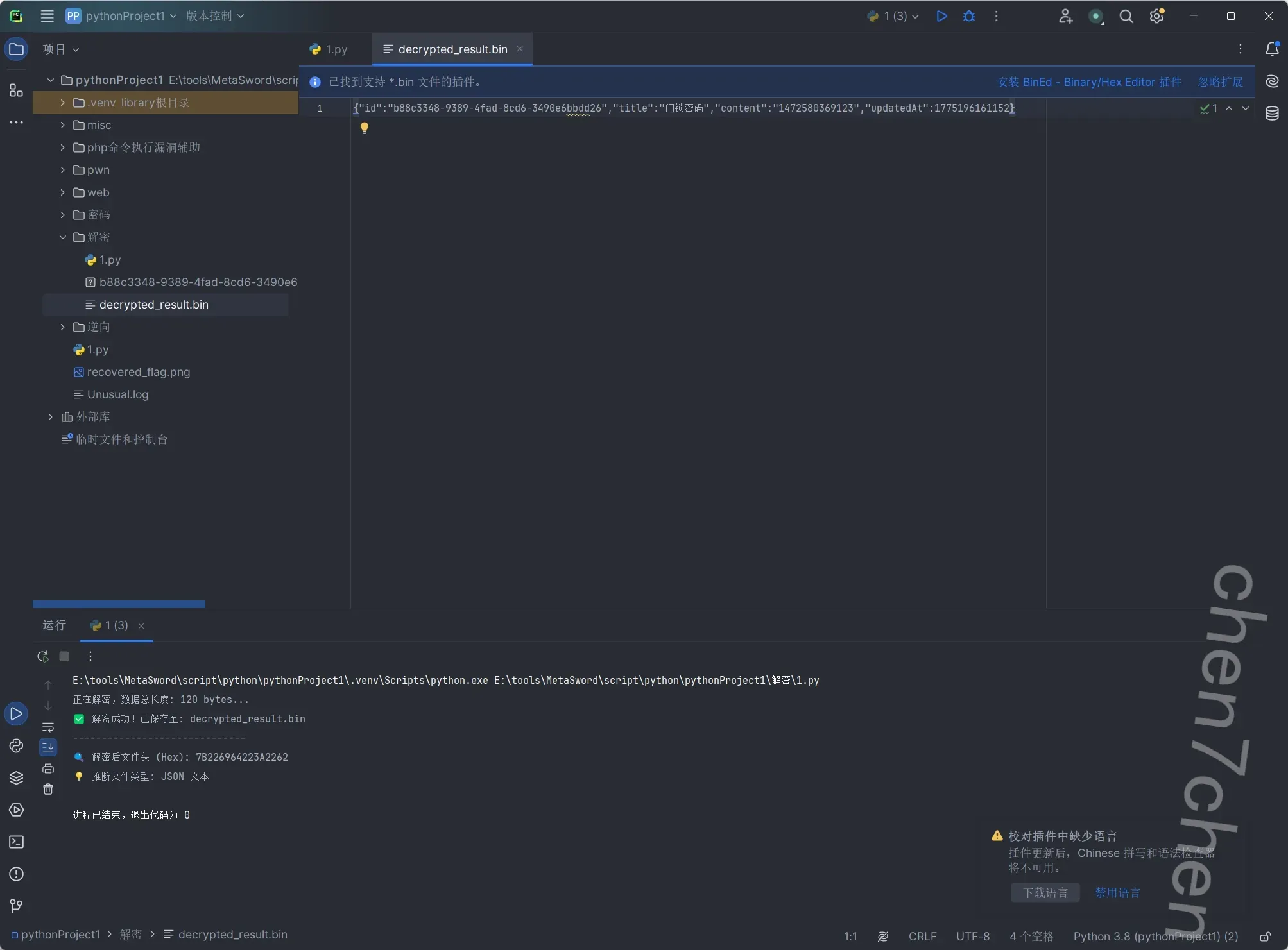Open the Git version control tool window
This screenshot has width=1288, height=950.
tap(16, 905)
